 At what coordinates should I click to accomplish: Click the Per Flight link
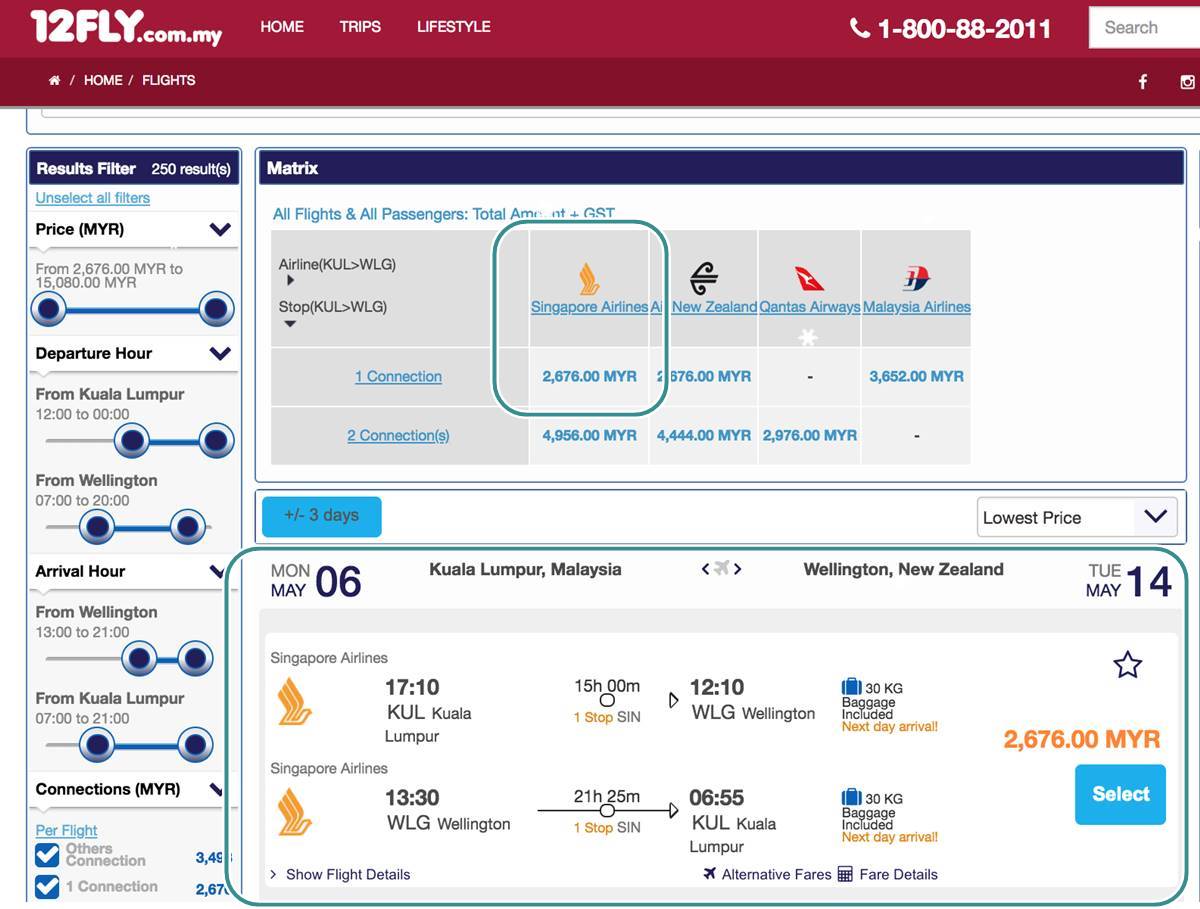(x=67, y=830)
